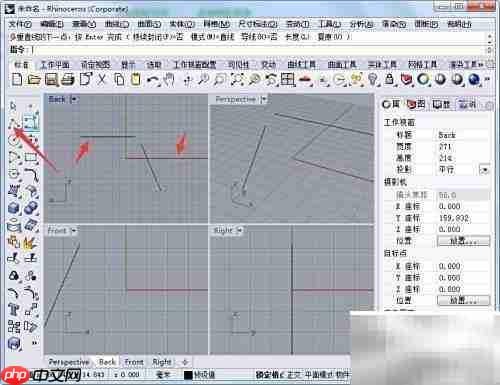Click the Open file folder icon
This screenshot has height=385, width=500.
click(34, 79)
